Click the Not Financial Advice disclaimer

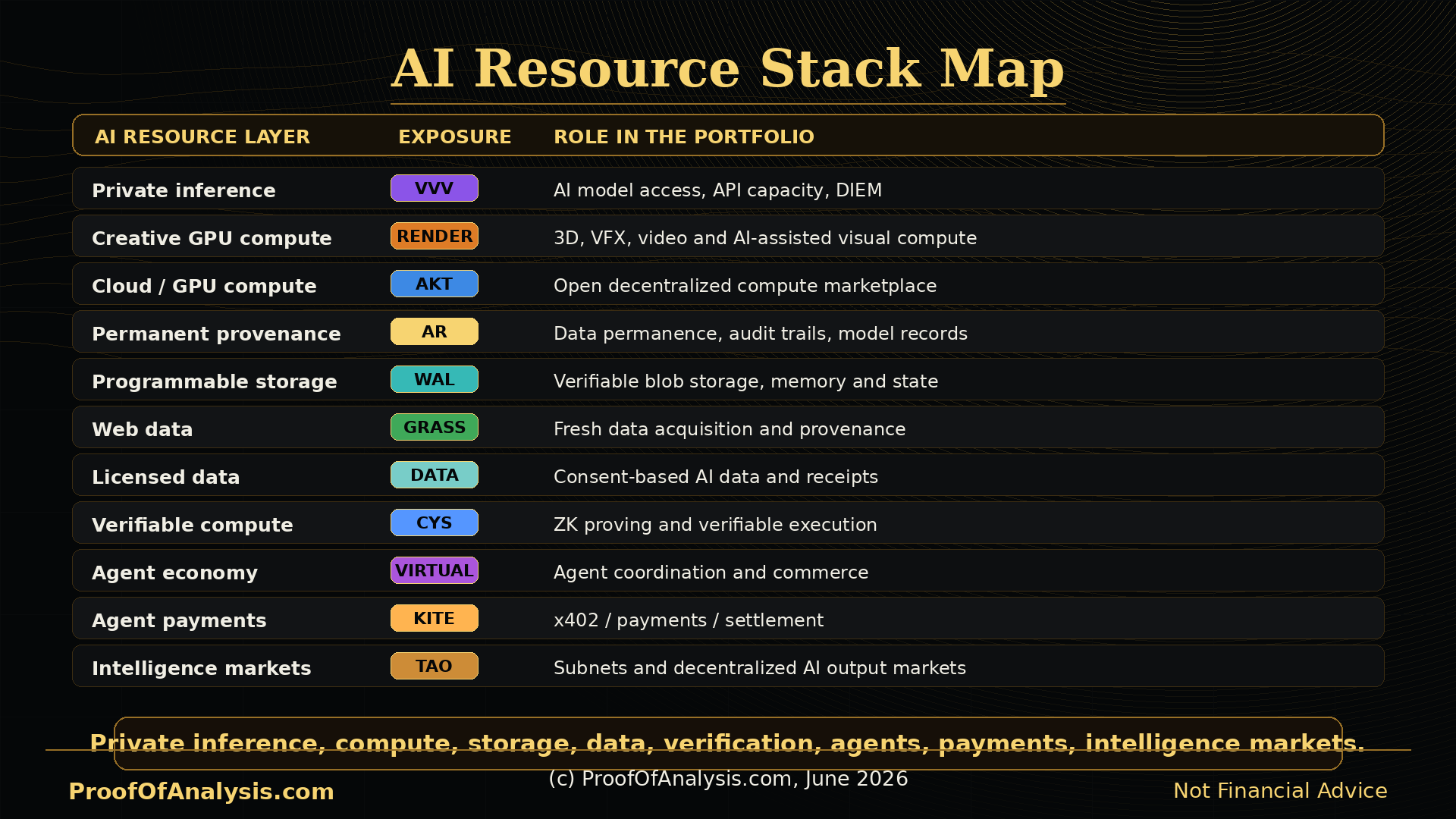point(1280,791)
